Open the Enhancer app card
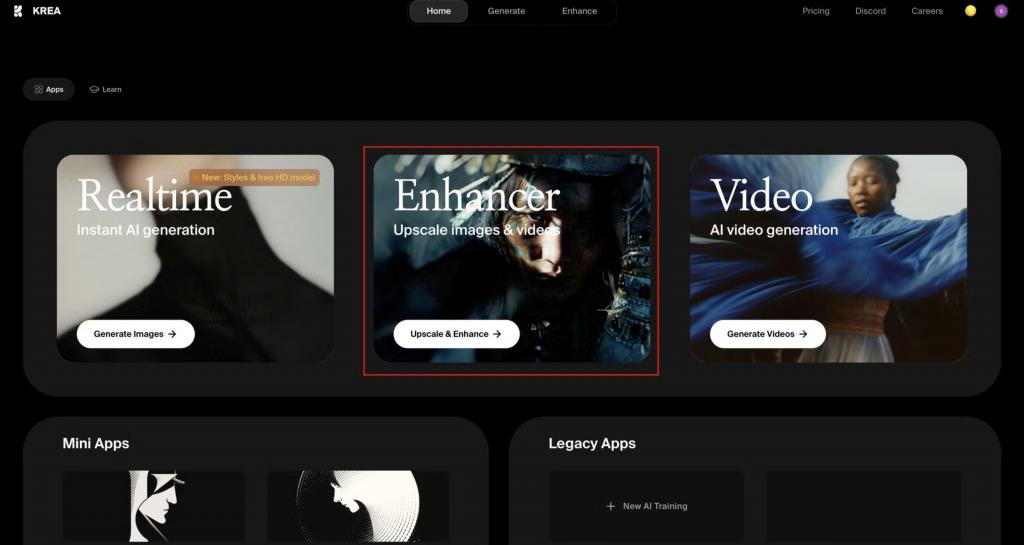The image size is (1024, 545). click(512, 258)
